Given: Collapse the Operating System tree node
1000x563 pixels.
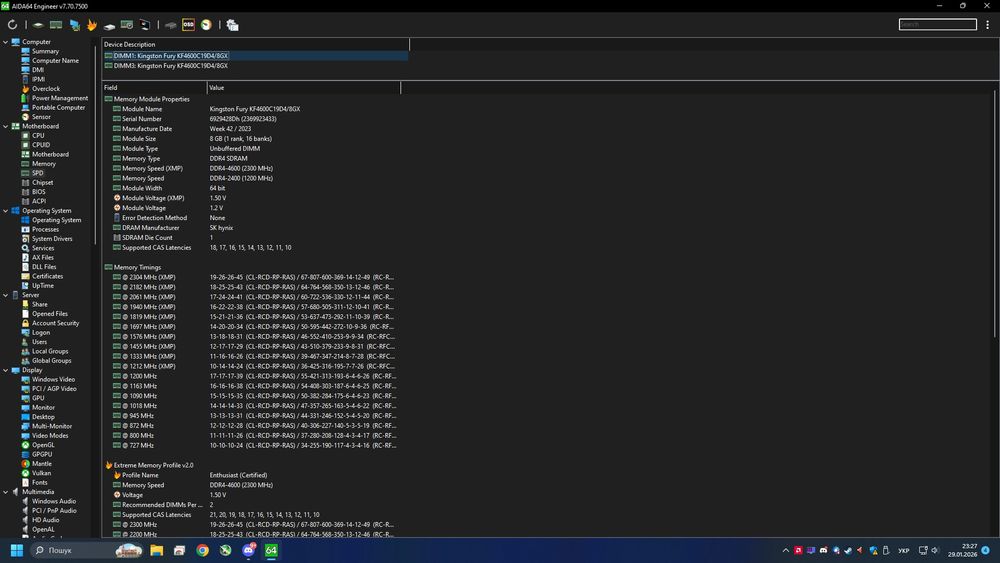Looking at the screenshot, I should click(x=6, y=210).
